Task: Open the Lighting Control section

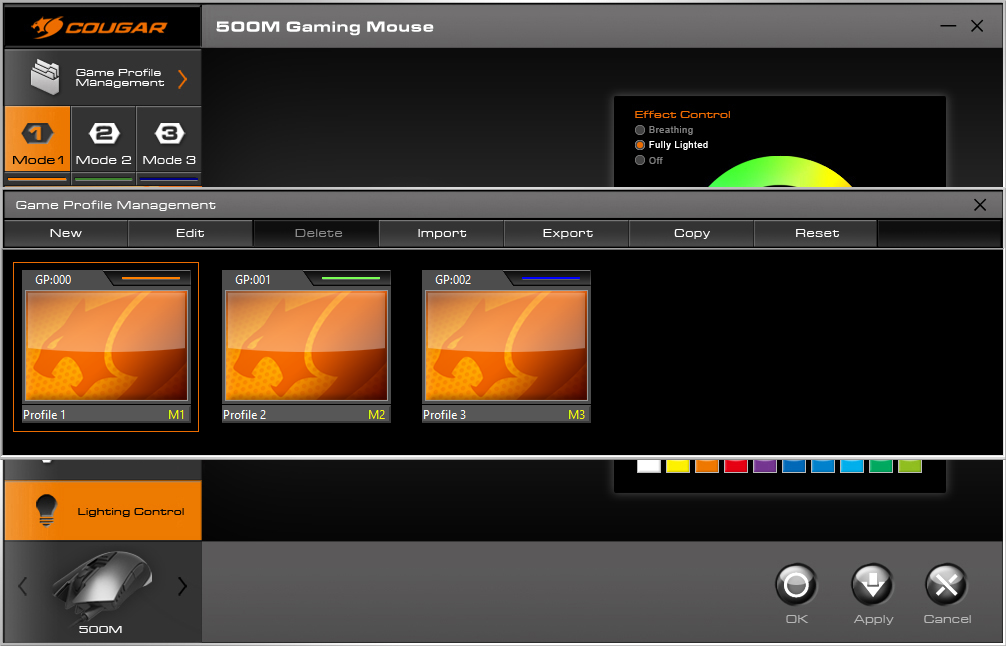Action: [x=103, y=511]
